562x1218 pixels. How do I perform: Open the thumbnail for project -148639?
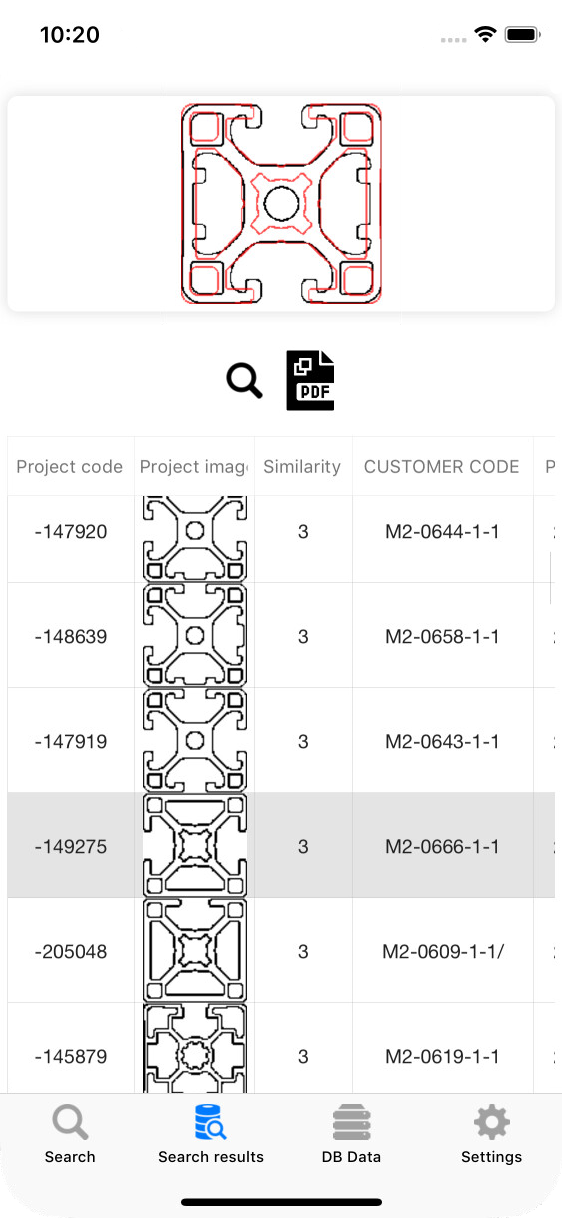click(x=195, y=635)
